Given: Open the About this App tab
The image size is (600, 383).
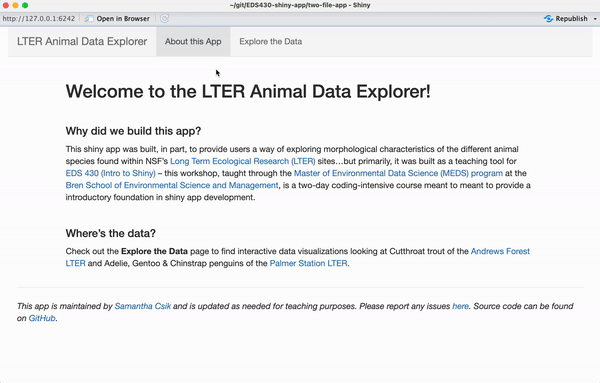Looking at the screenshot, I should (x=193, y=41).
